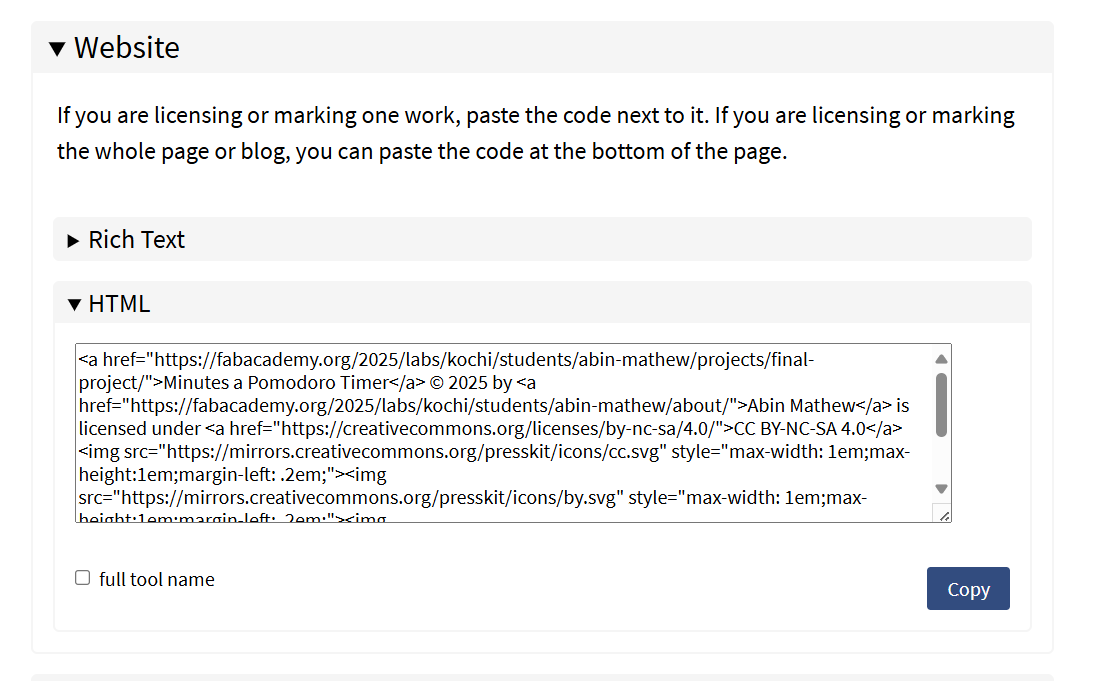Viewport: 1120px width, 681px height.
Task: Click the Copy button
Action: 968,588
